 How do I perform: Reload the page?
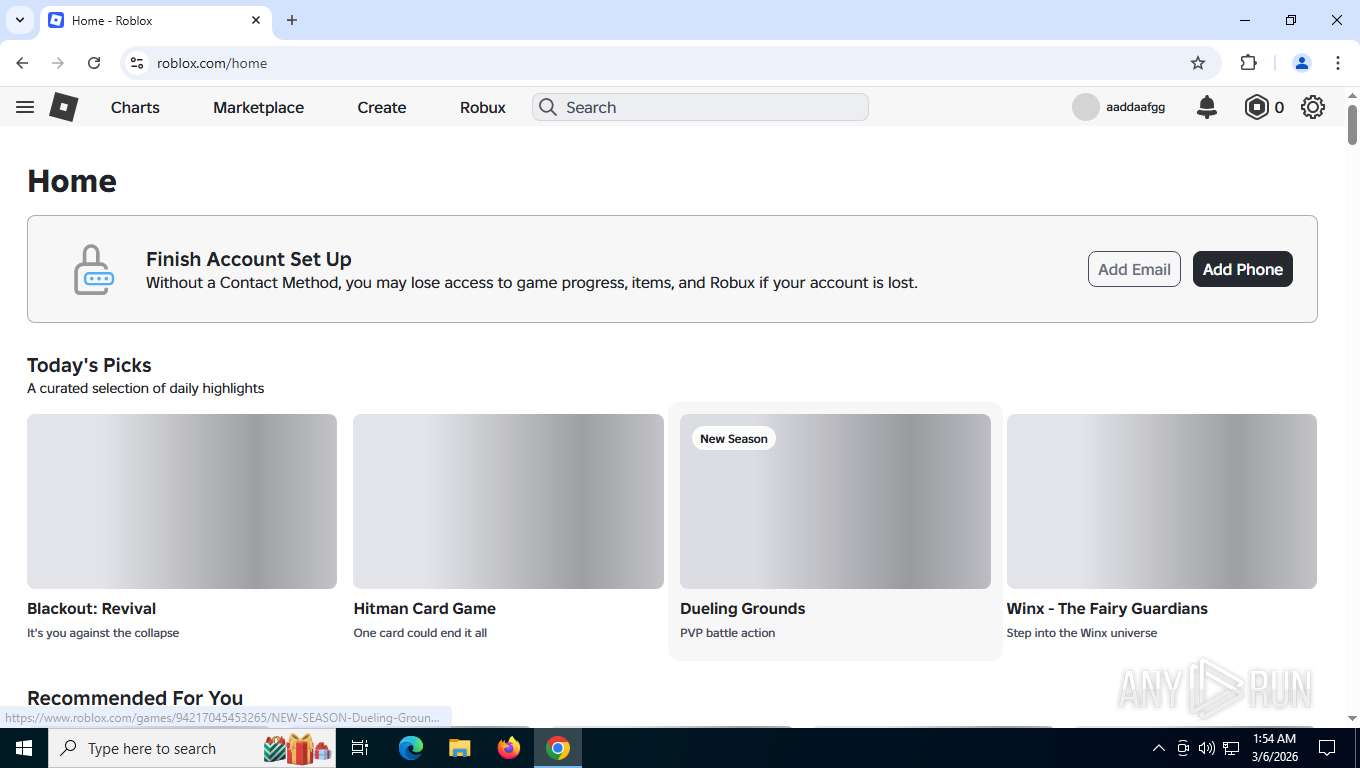94,63
